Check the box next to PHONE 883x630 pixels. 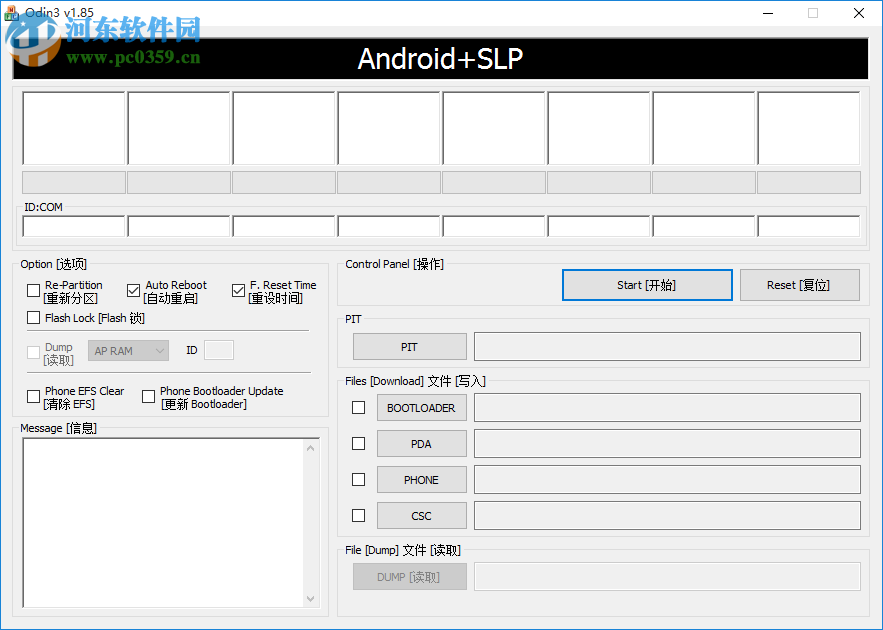(x=358, y=479)
